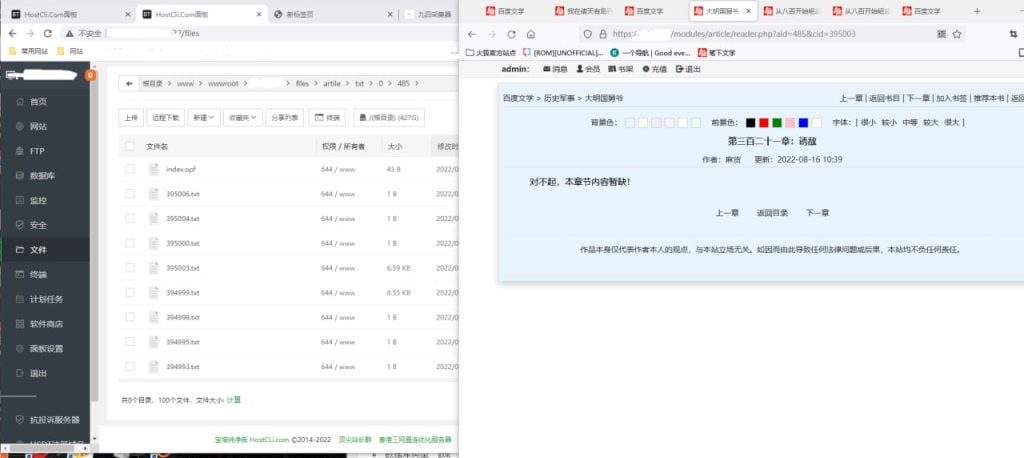Click address bar in left browser showing /files
The width and height of the screenshot is (1024, 458).
(x=261, y=33)
